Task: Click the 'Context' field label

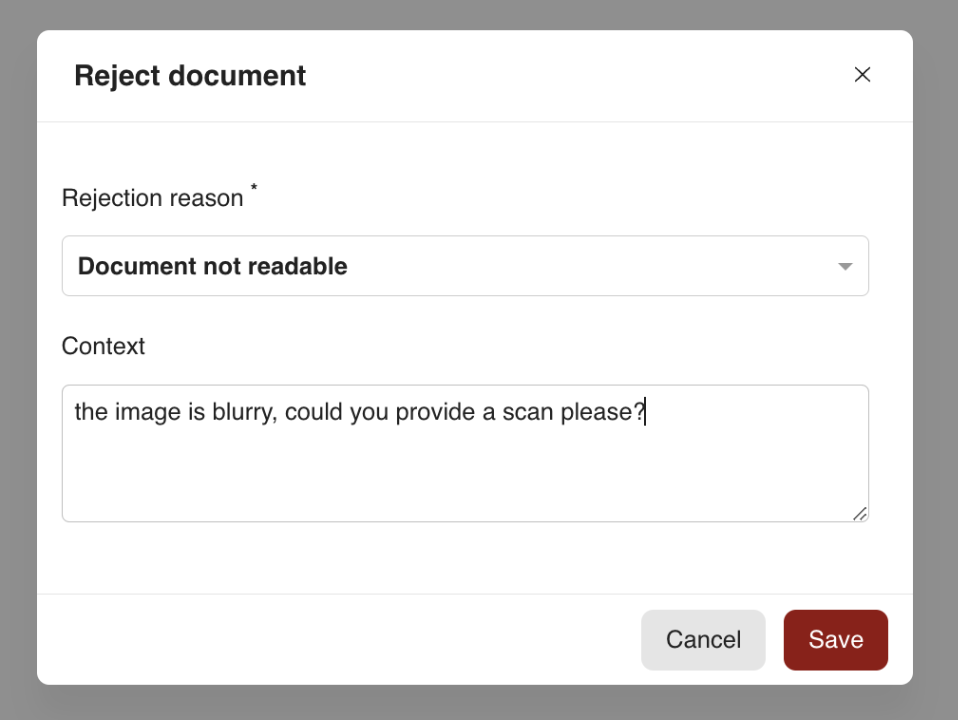Action: click(103, 346)
